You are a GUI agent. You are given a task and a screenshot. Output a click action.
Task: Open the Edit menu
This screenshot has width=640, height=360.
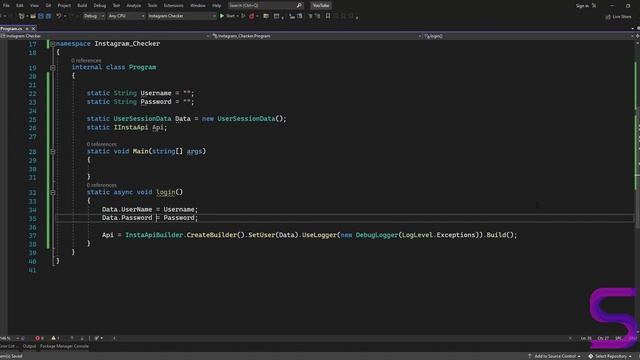[x=20, y=6]
